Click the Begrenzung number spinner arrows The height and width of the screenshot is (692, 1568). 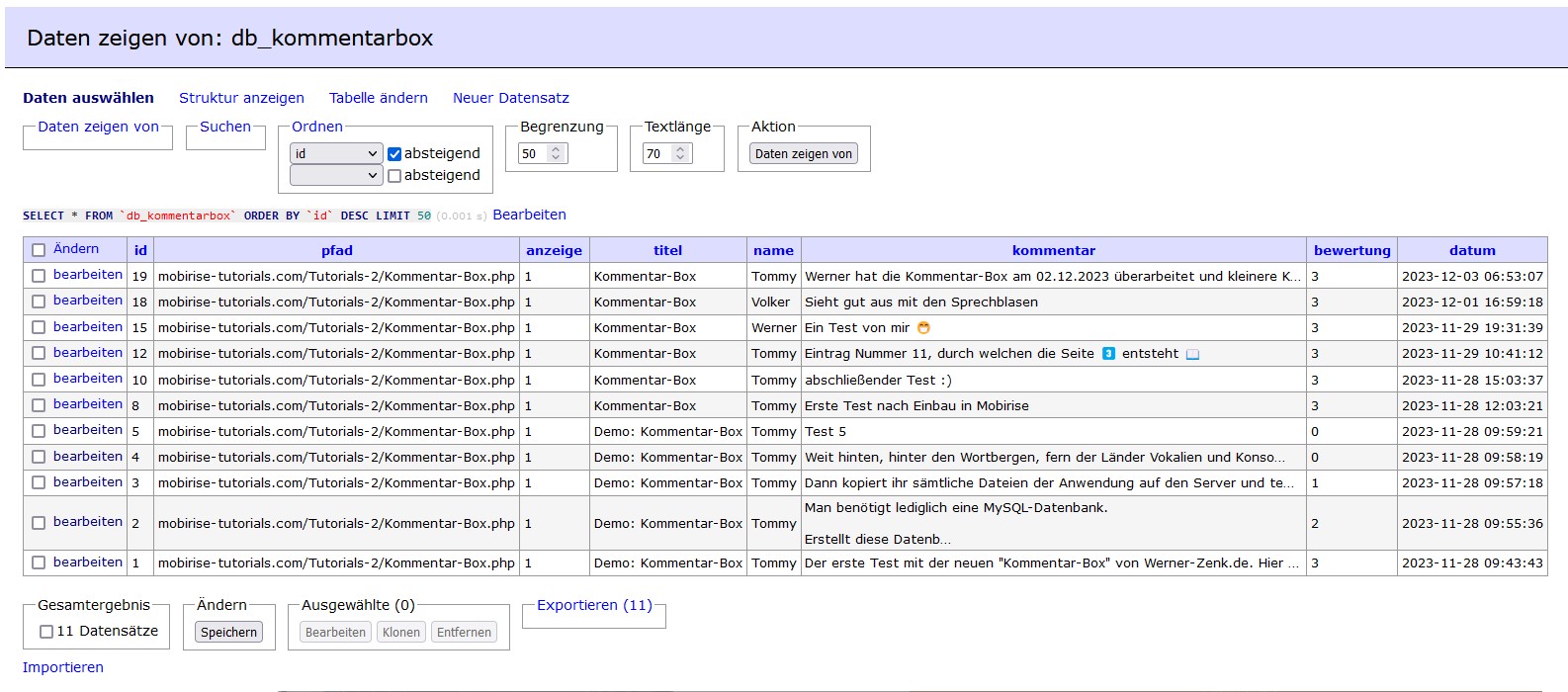(556, 153)
